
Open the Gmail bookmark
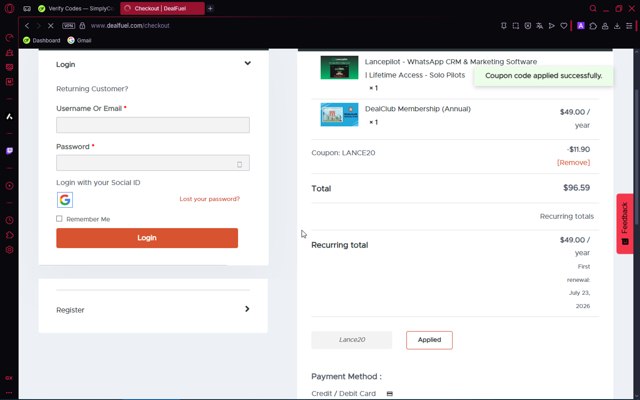(x=80, y=40)
